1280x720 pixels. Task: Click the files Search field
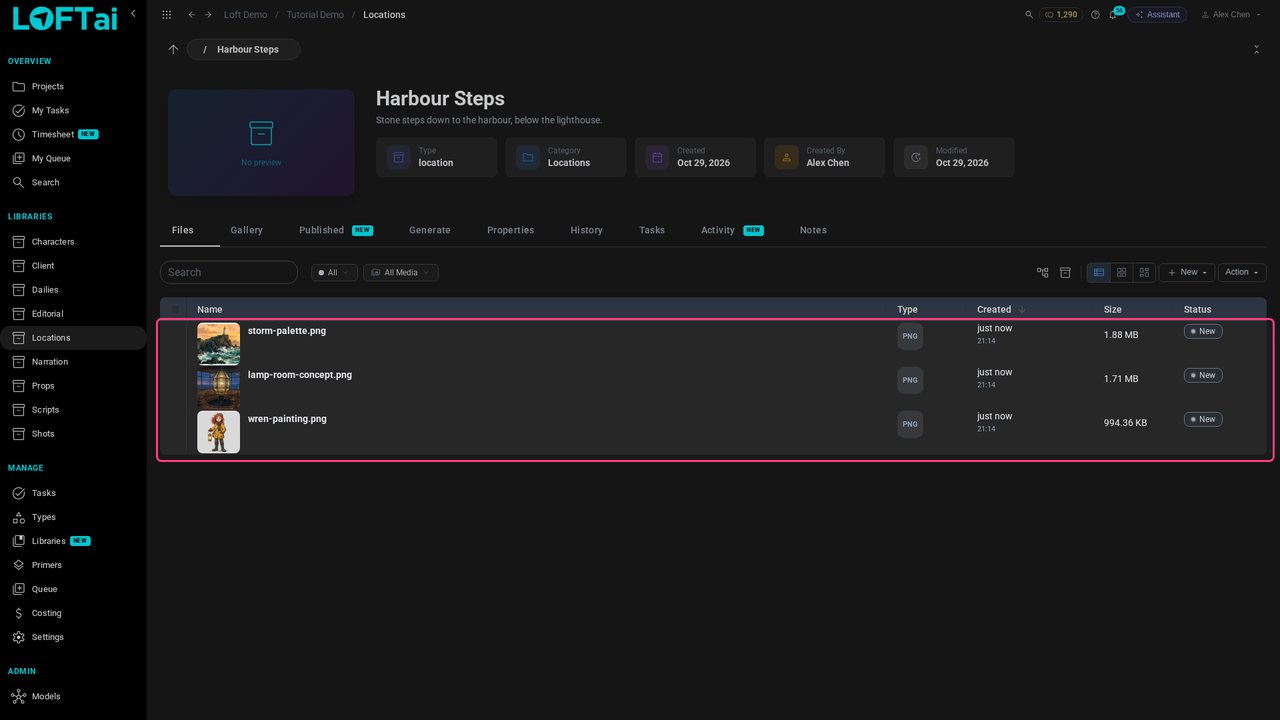pyautogui.click(x=229, y=272)
